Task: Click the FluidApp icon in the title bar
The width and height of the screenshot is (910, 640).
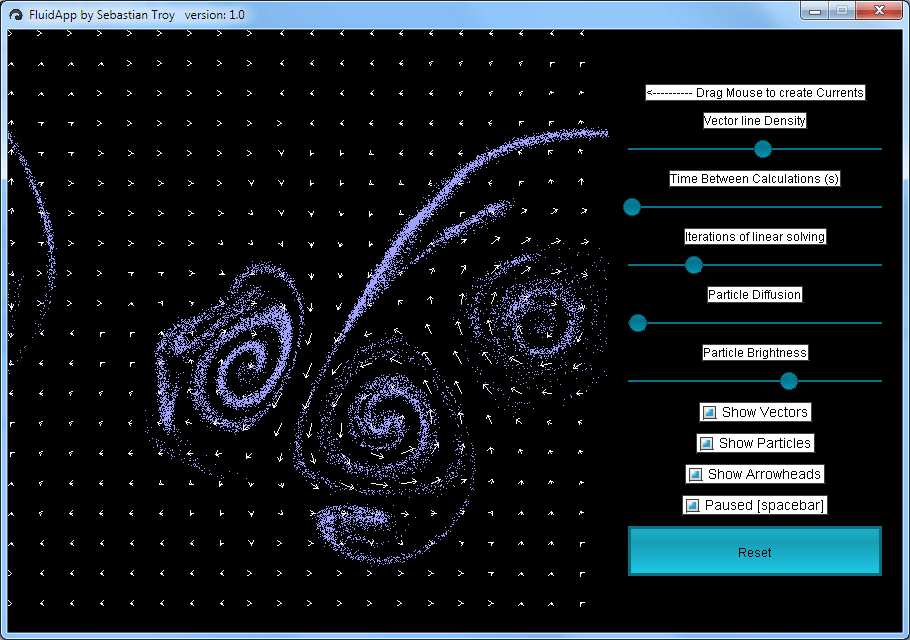Action: (16, 15)
